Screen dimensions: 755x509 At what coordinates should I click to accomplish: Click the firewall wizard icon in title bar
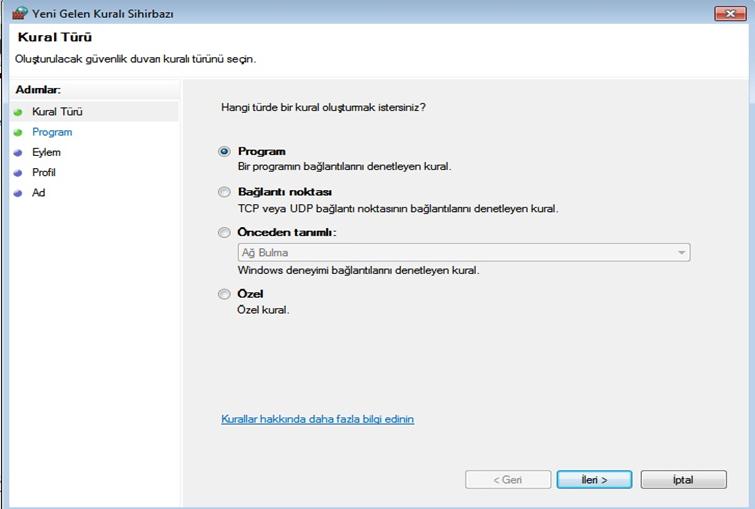(x=19, y=13)
